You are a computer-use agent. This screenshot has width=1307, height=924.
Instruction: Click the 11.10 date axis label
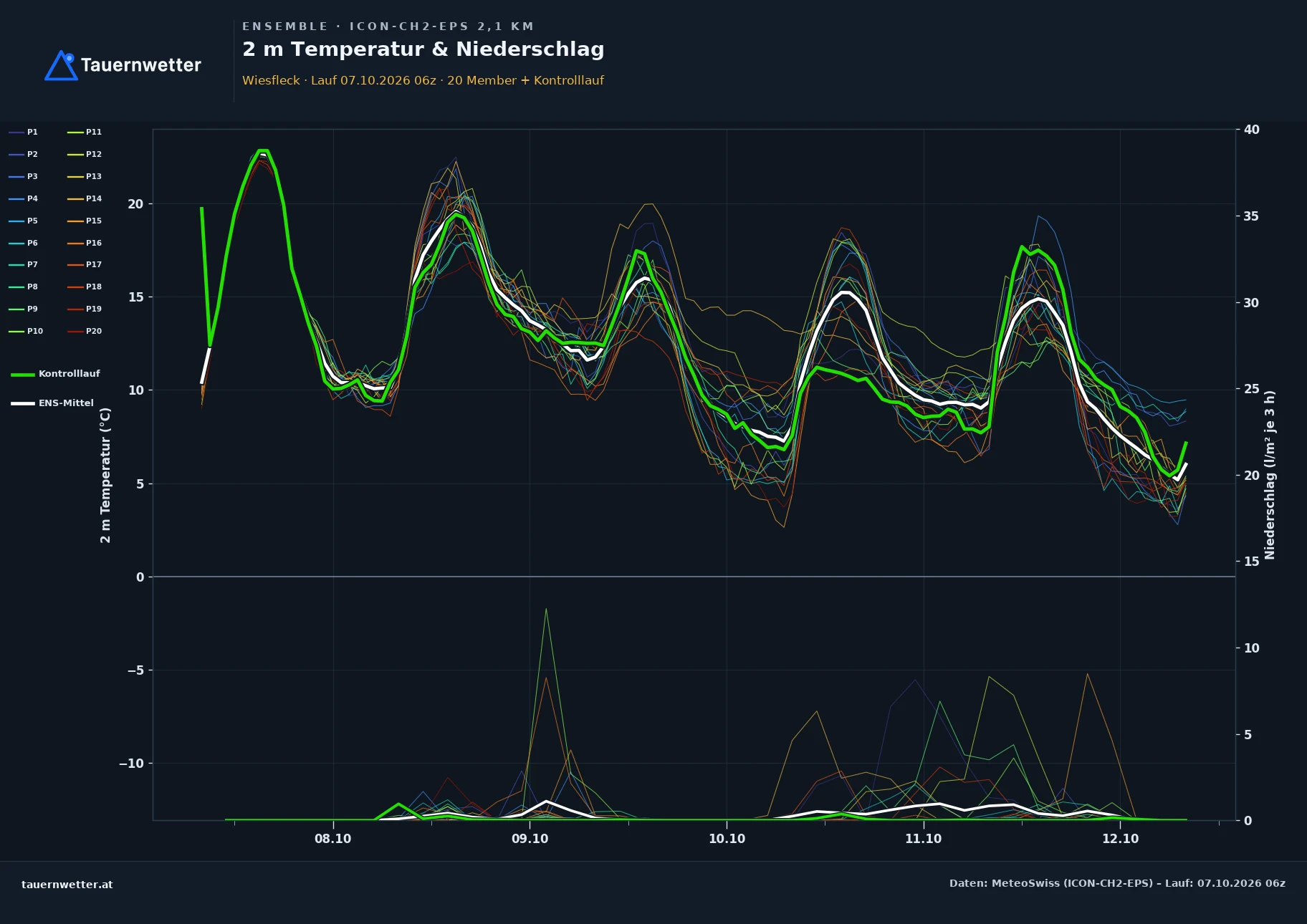923,839
